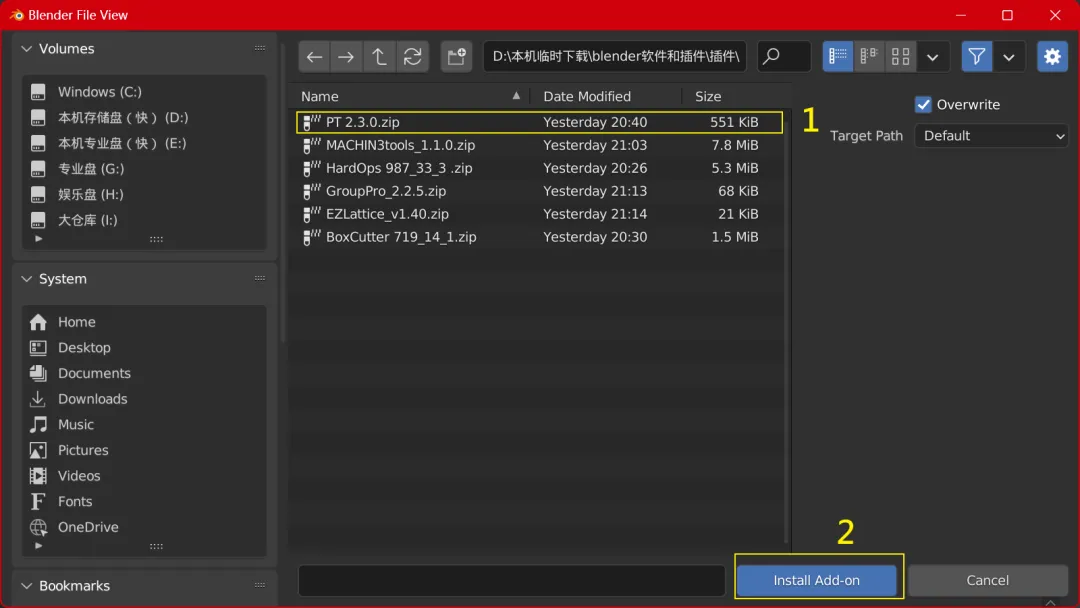
Task: Switch to horizontal list display mode
Action: click(869, 56)
